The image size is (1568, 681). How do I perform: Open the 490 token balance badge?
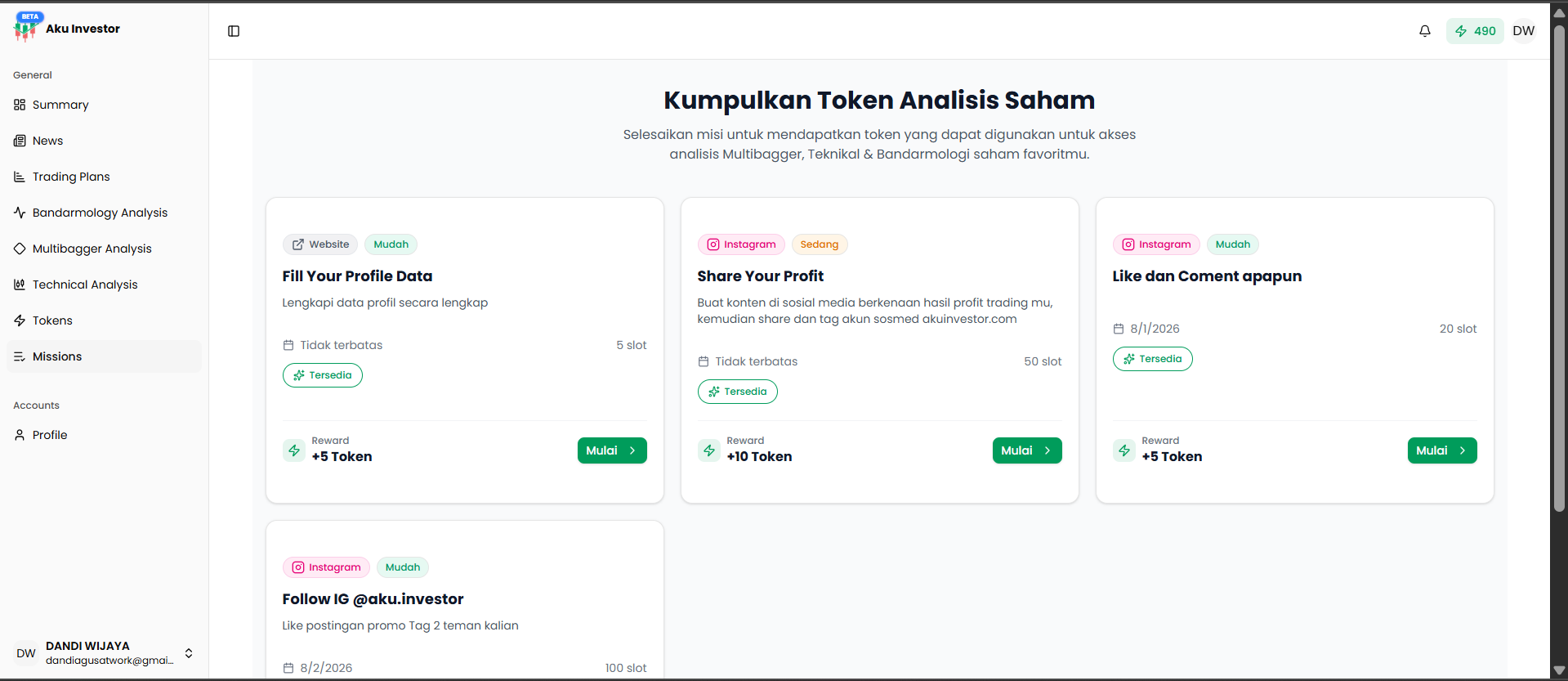pos(1475,31)
